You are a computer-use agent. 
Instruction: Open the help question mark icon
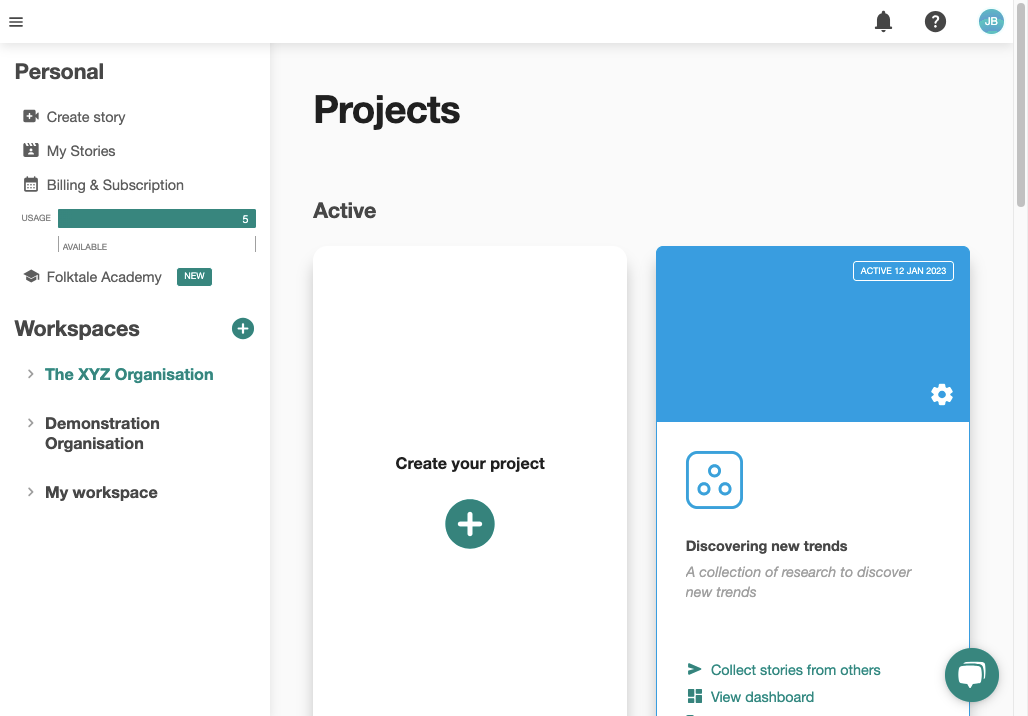pyautogui.click(x=935, y=22)
